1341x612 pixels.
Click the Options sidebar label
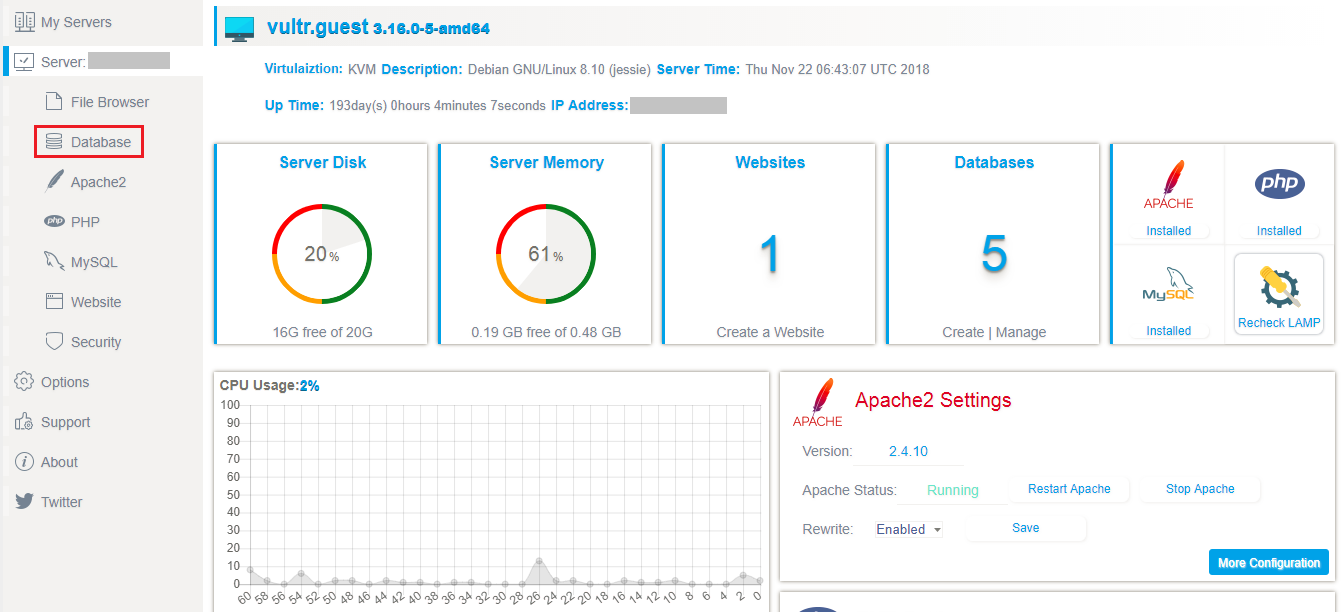(x=65, y=382)
